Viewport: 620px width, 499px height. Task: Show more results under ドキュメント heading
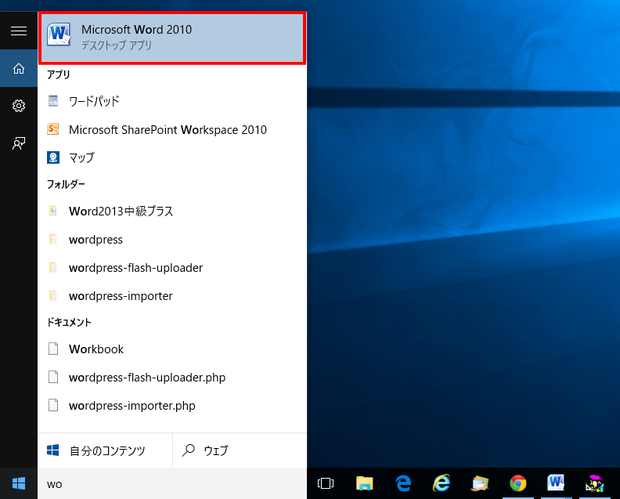point(69,322)
